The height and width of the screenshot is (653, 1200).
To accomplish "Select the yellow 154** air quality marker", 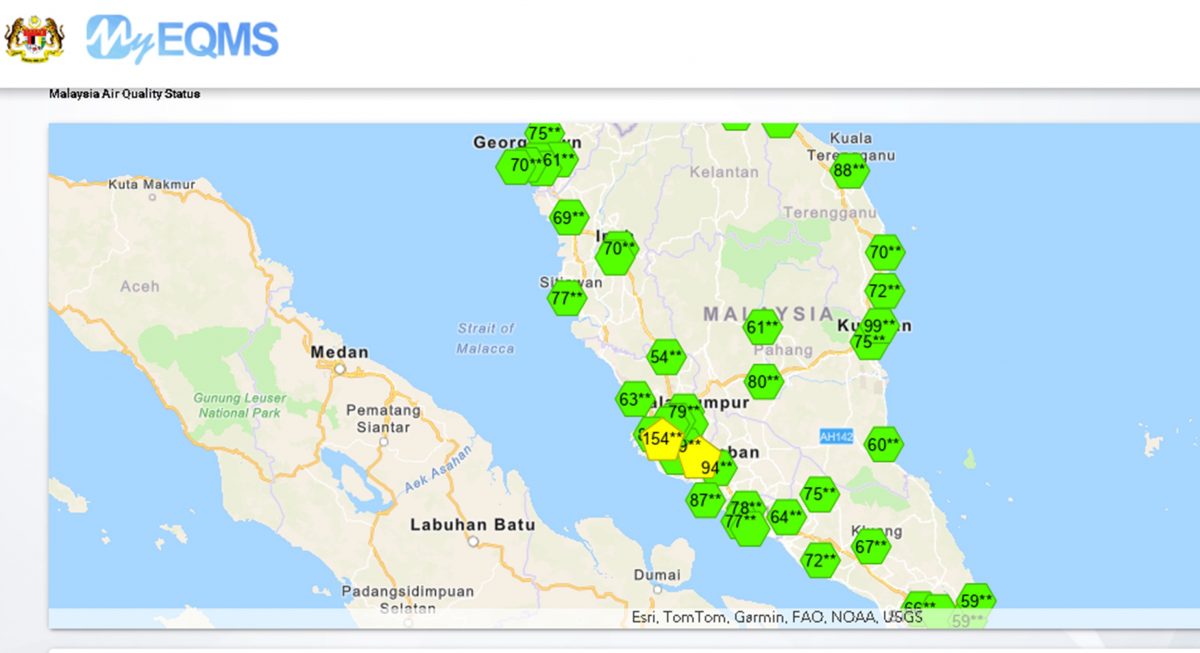I will point(661,439).
